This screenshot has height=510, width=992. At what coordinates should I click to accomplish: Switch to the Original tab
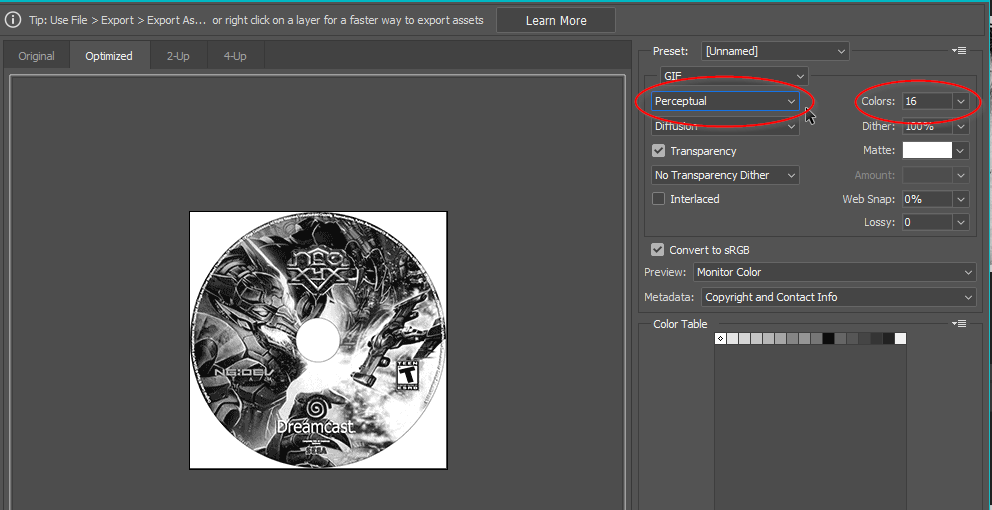pos(36,56)
